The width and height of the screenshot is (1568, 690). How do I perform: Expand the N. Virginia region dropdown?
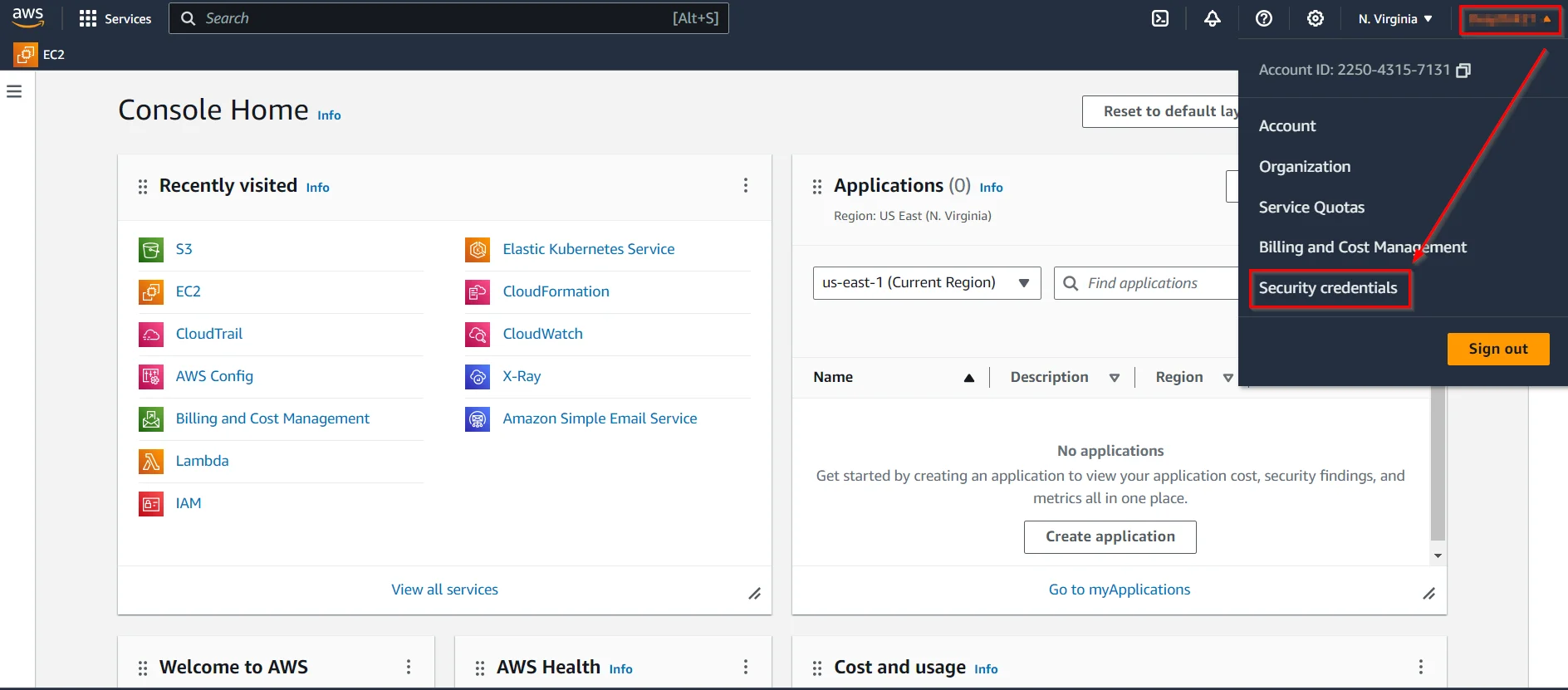coord(1394,18)
